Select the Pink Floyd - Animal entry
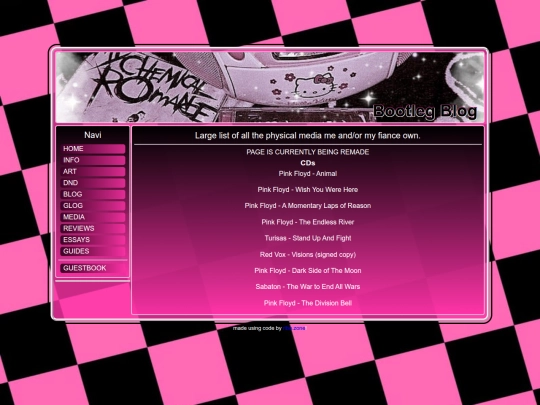540x405 pixels. pos(308,174)
